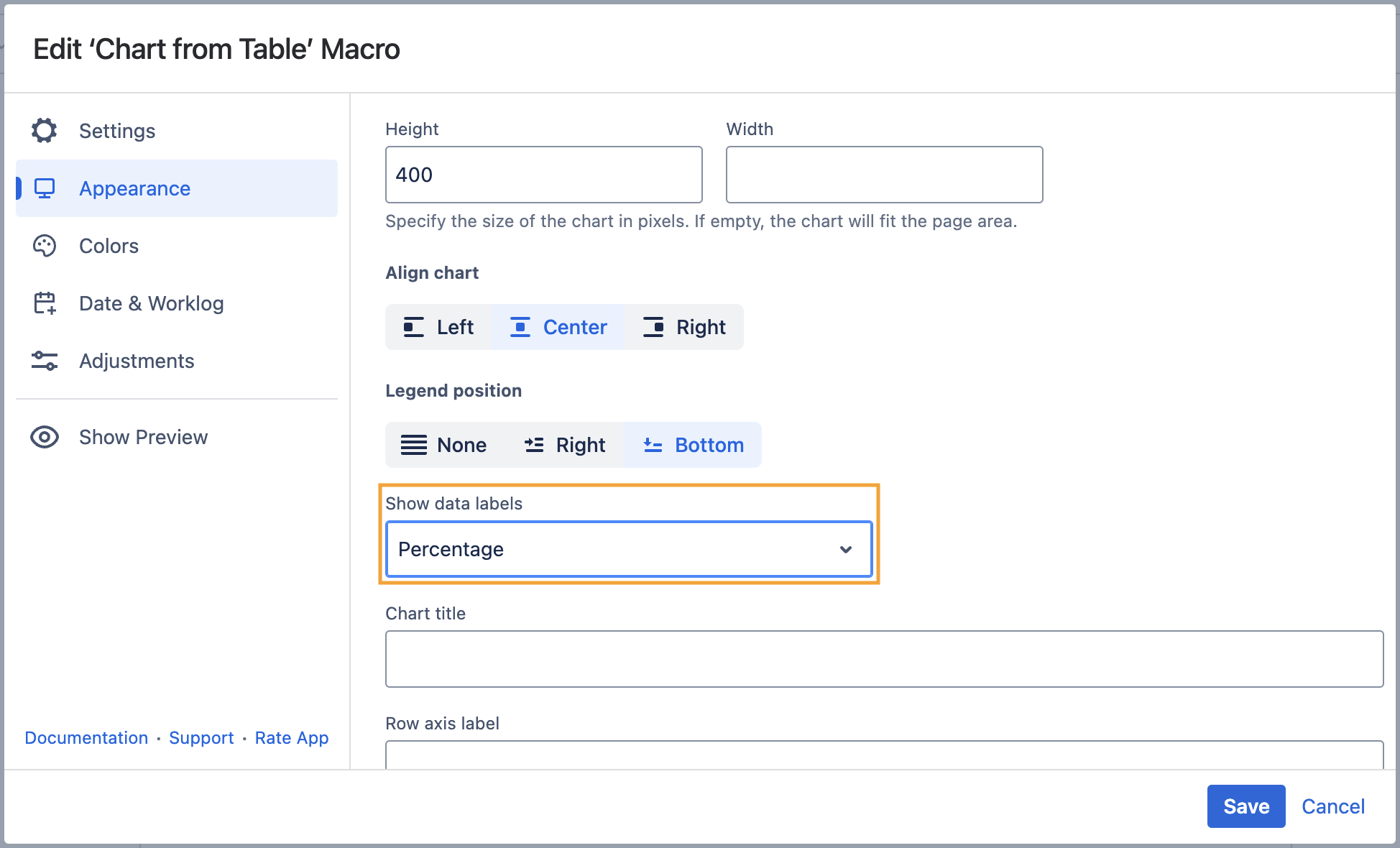The image size is (1400, 848).
Task: Click the Settings gear icon
Action: [x=45, y=131]
